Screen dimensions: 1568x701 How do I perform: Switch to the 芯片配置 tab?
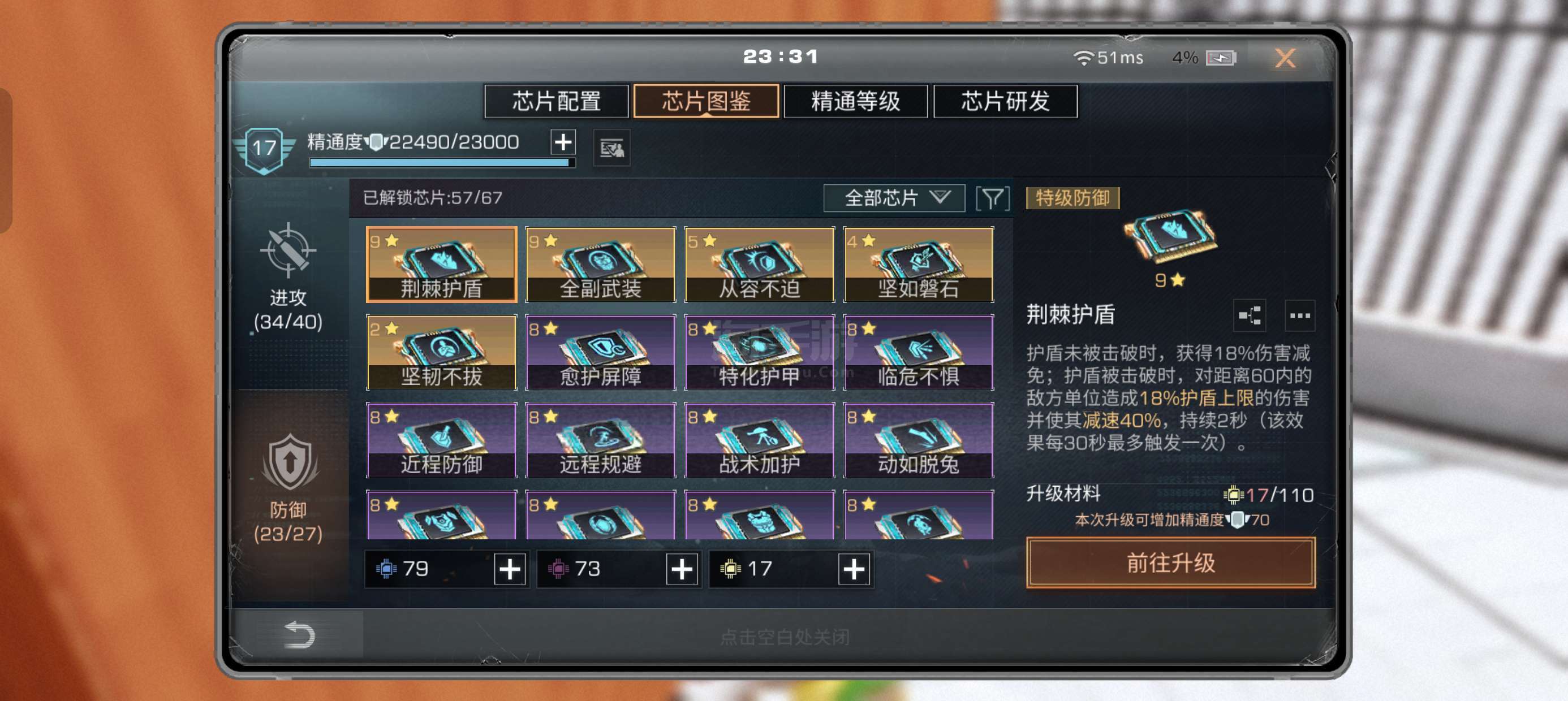pos(557,101)
